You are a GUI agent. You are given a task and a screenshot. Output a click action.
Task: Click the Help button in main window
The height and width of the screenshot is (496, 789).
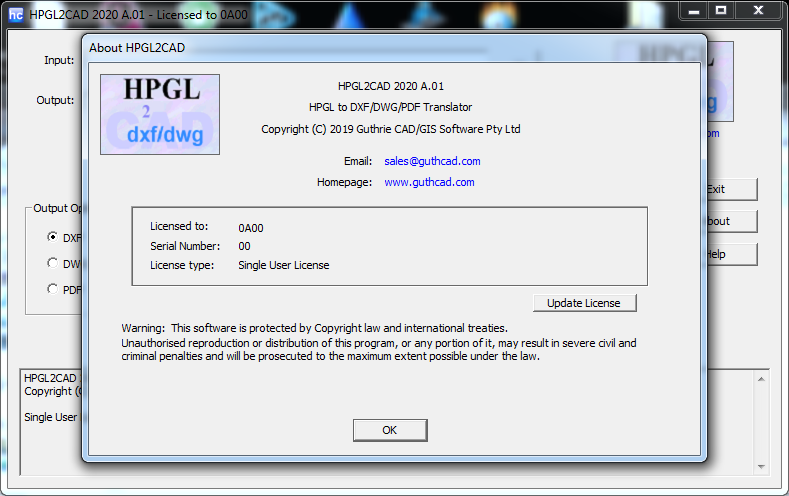pyautogui.click(x=732, y=254)
